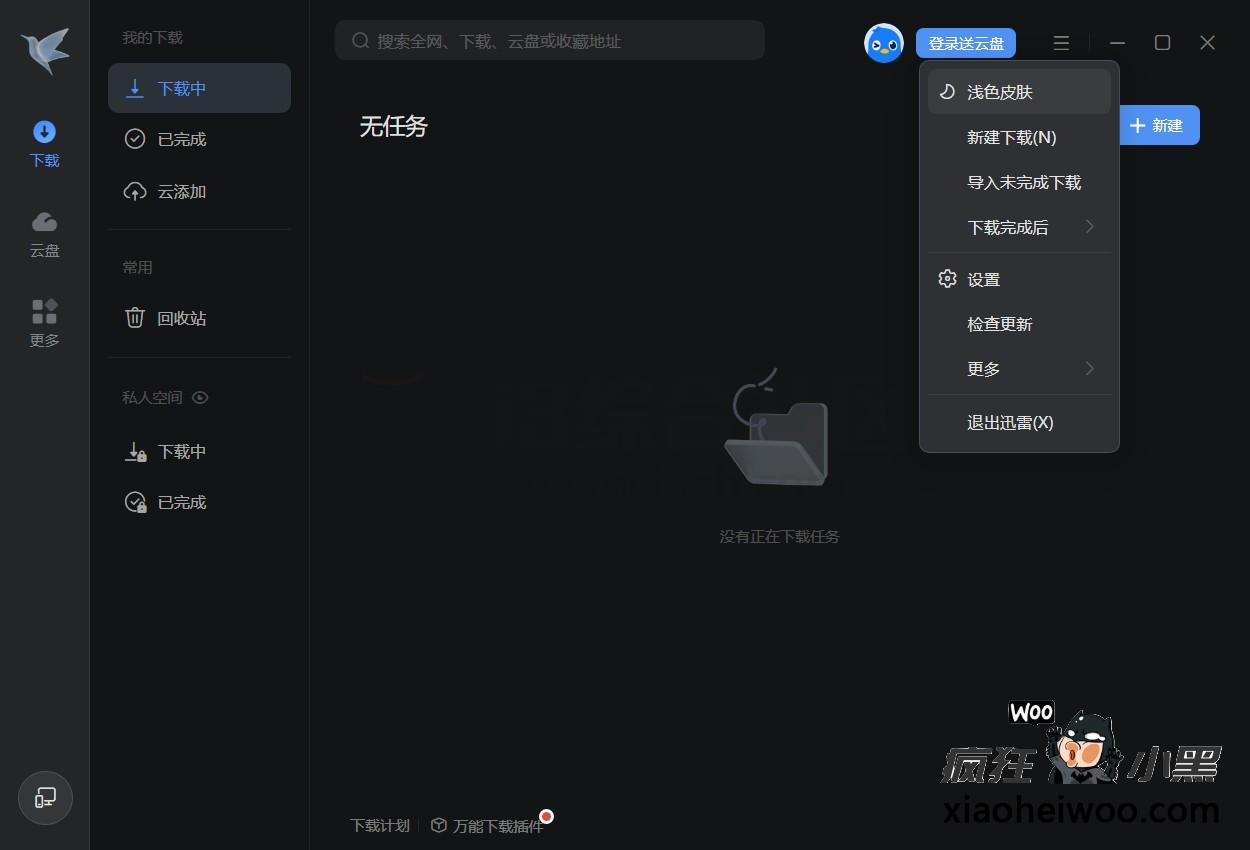Expand the 更多 submenu in the menu
The image size is (1250, 850).
(x=983, y=368)
